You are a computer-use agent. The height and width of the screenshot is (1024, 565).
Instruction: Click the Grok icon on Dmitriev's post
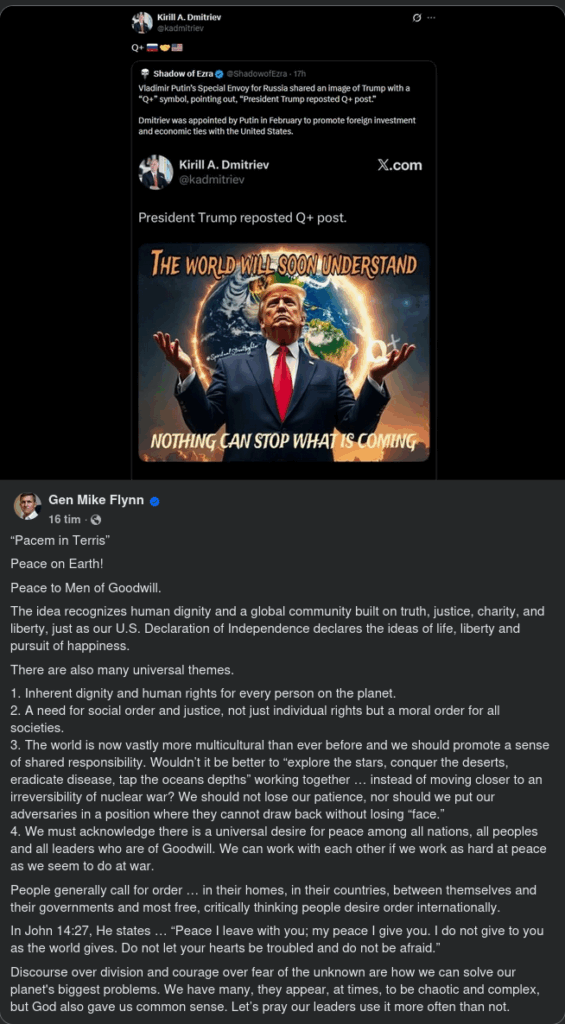pyautogui.click(x=417, y=18)
